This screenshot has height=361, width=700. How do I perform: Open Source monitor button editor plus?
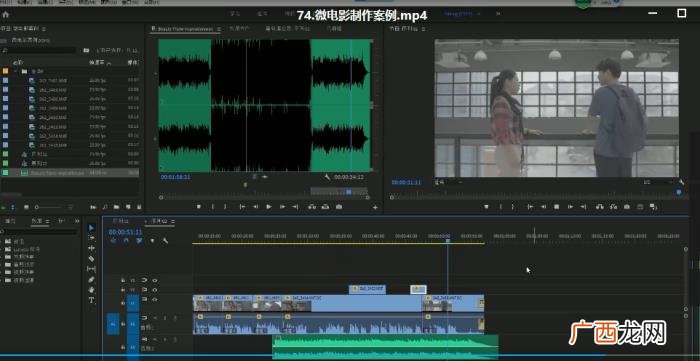pos(375,207)
